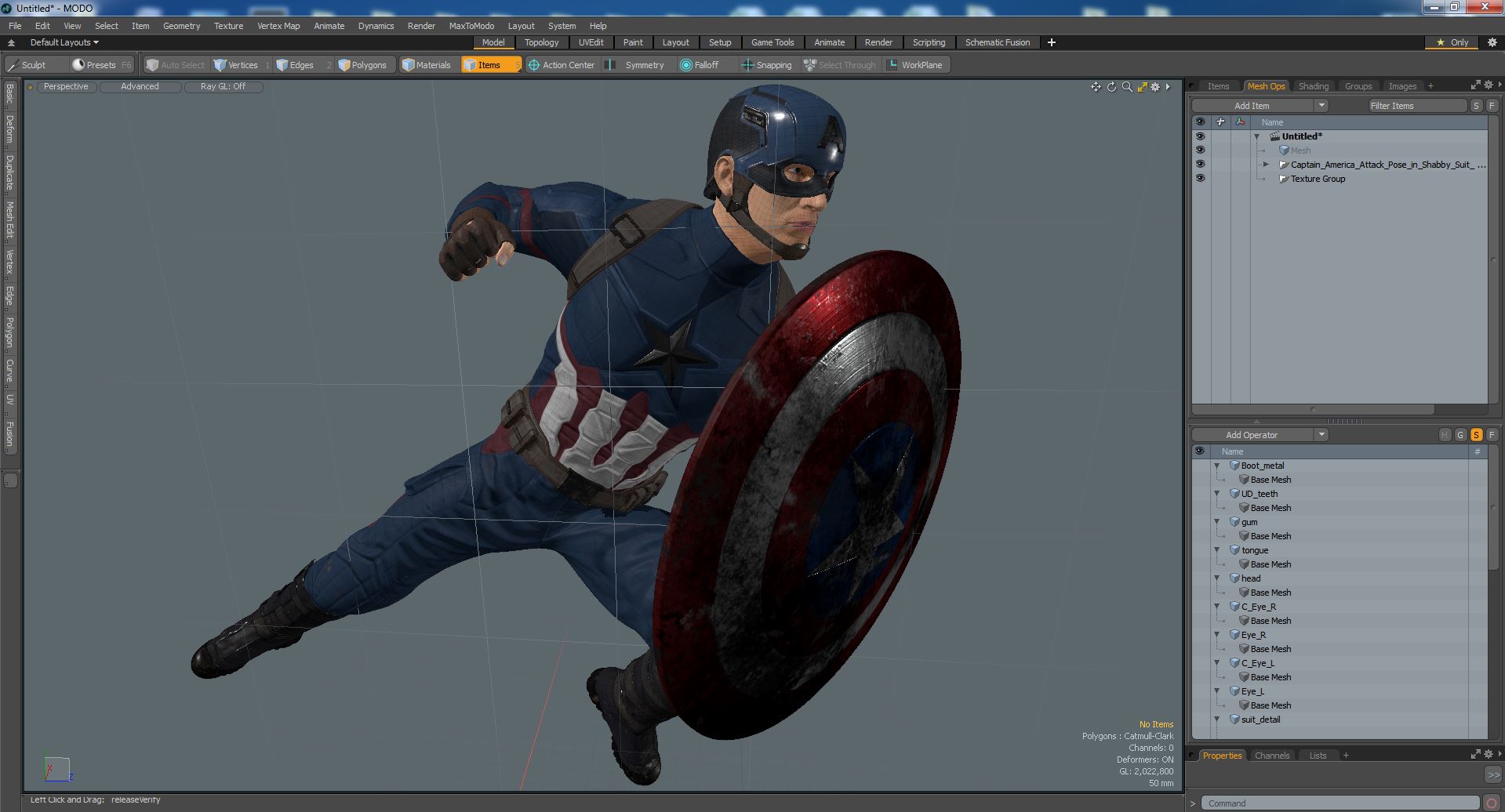Switch to the UVEdit layout tab

[591, 42]
